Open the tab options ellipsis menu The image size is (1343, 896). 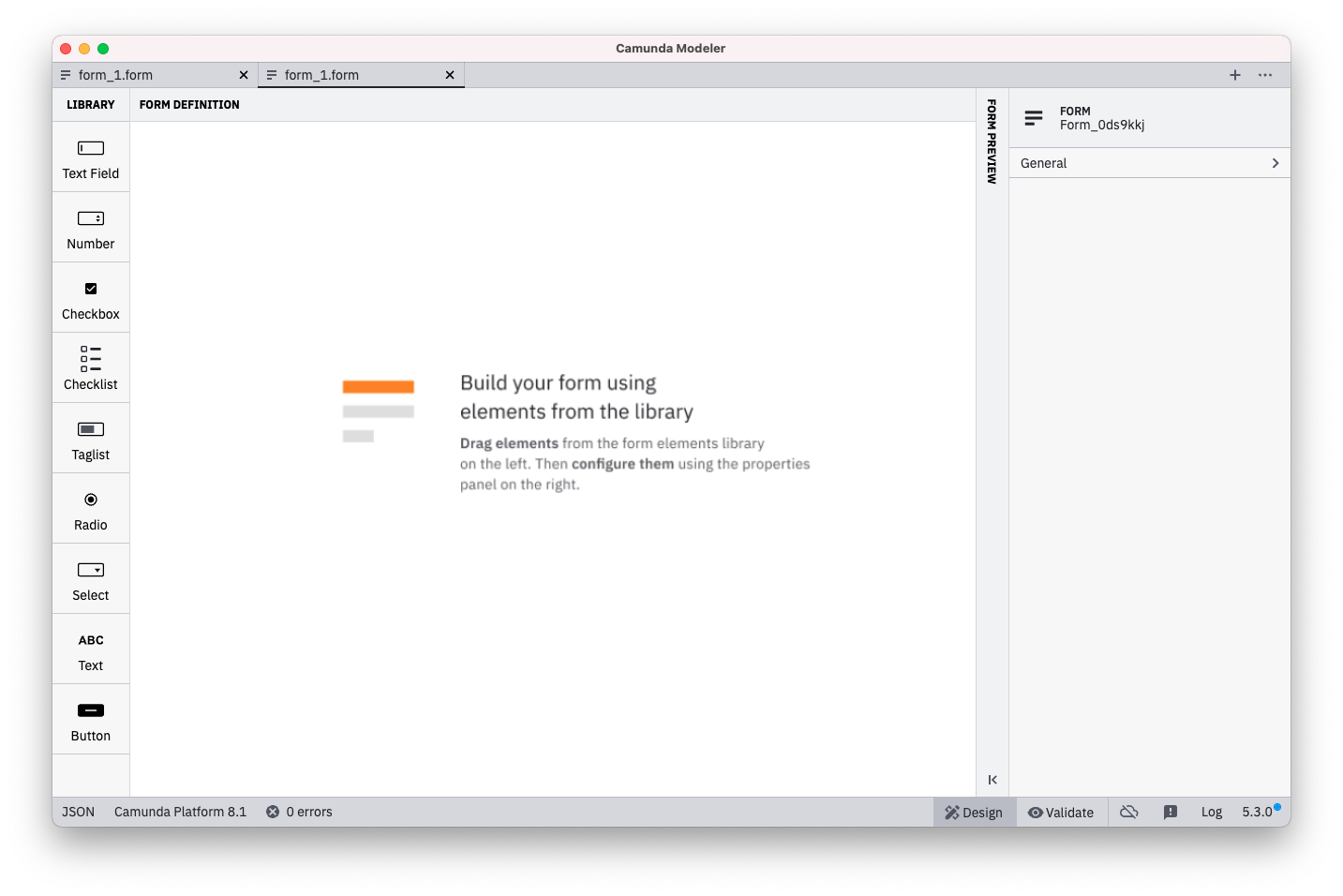click(1265, 75)
